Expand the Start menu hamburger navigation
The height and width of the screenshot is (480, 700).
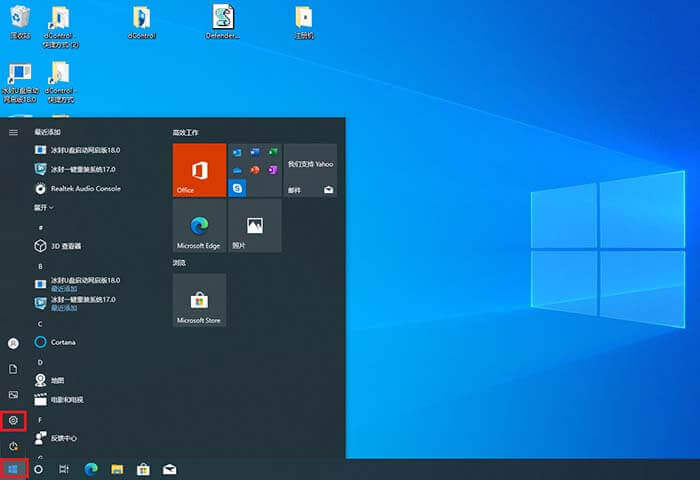tap(13, 132)
